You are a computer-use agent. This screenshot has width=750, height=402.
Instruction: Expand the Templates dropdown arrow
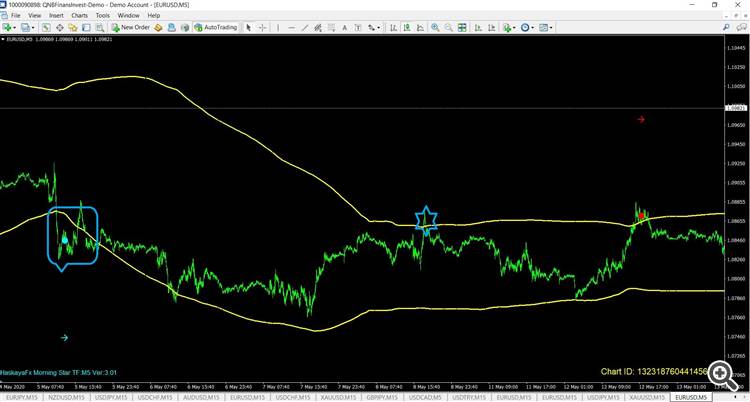click(x=551, y=28)
